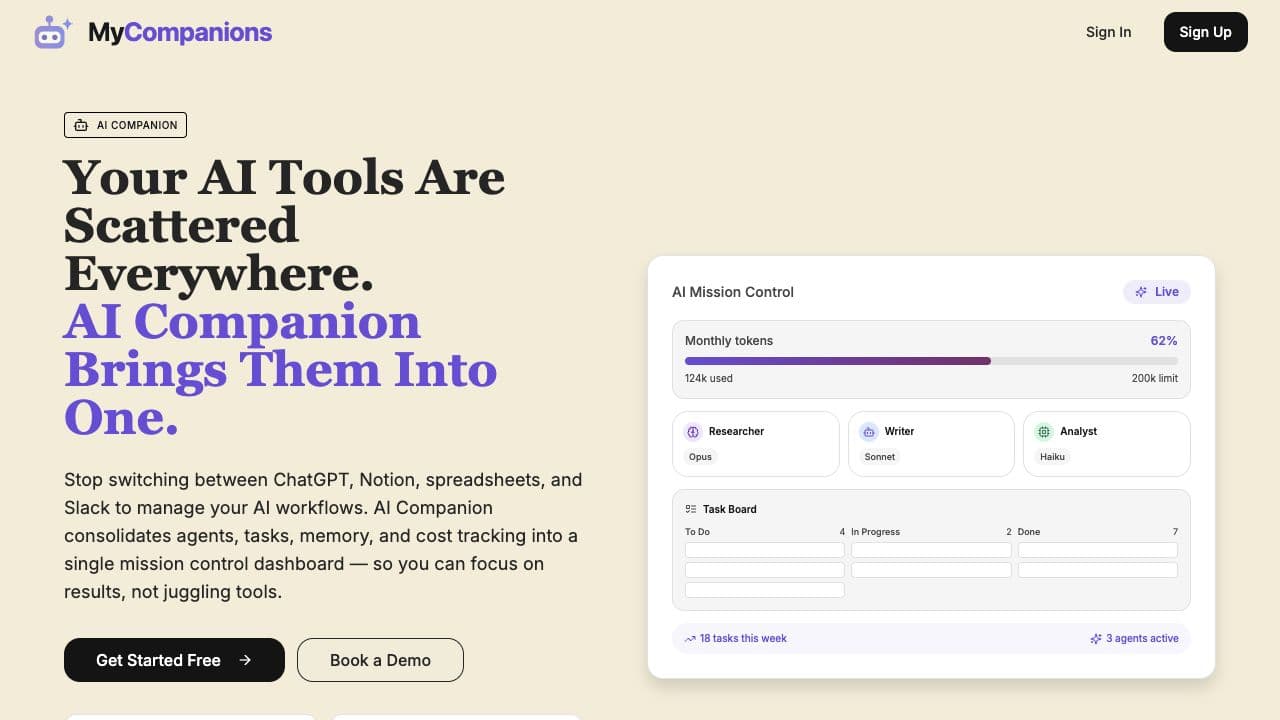Select the Opus model tag

(x=700, y=457)
